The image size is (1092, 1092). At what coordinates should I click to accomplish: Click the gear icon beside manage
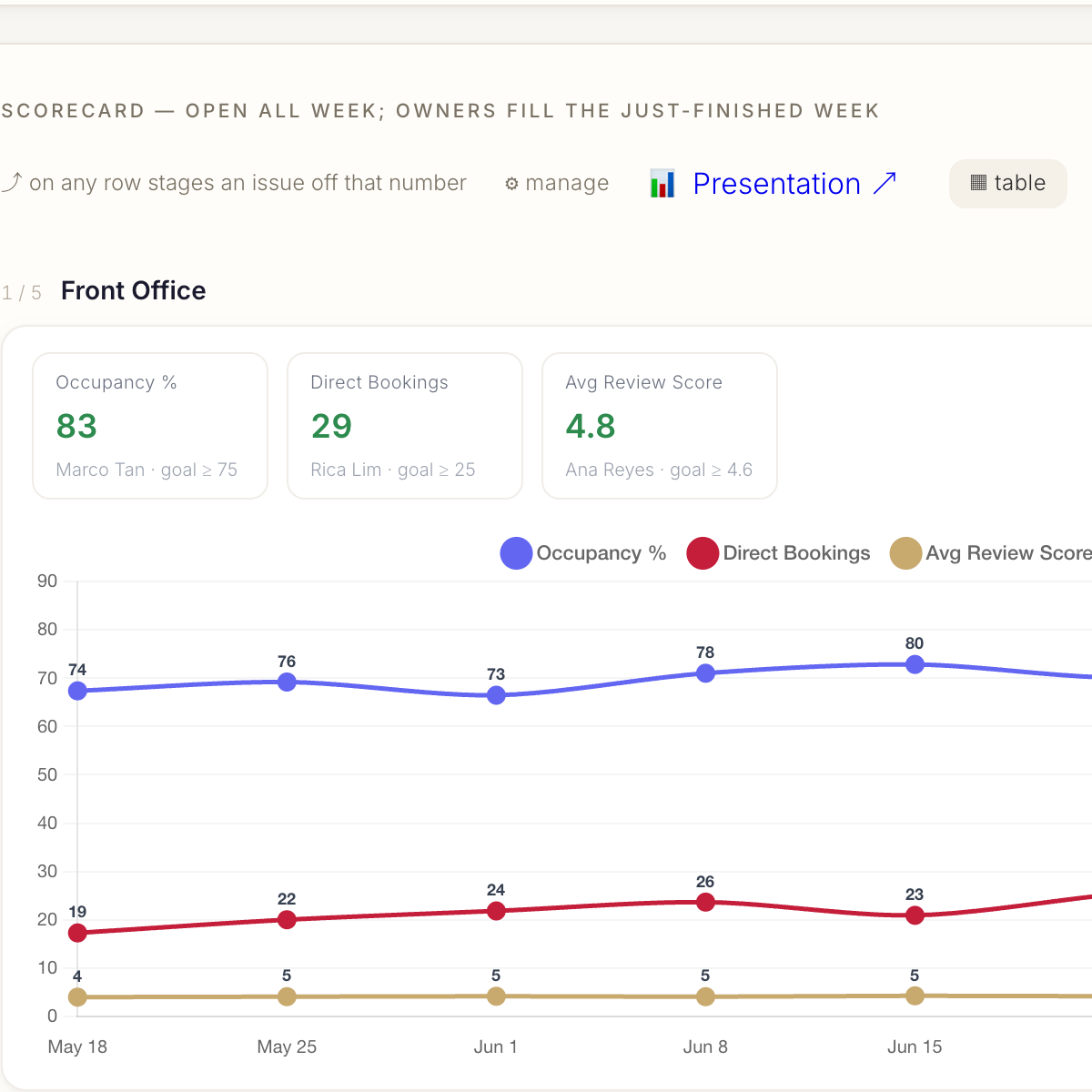(x=511, y=184)
